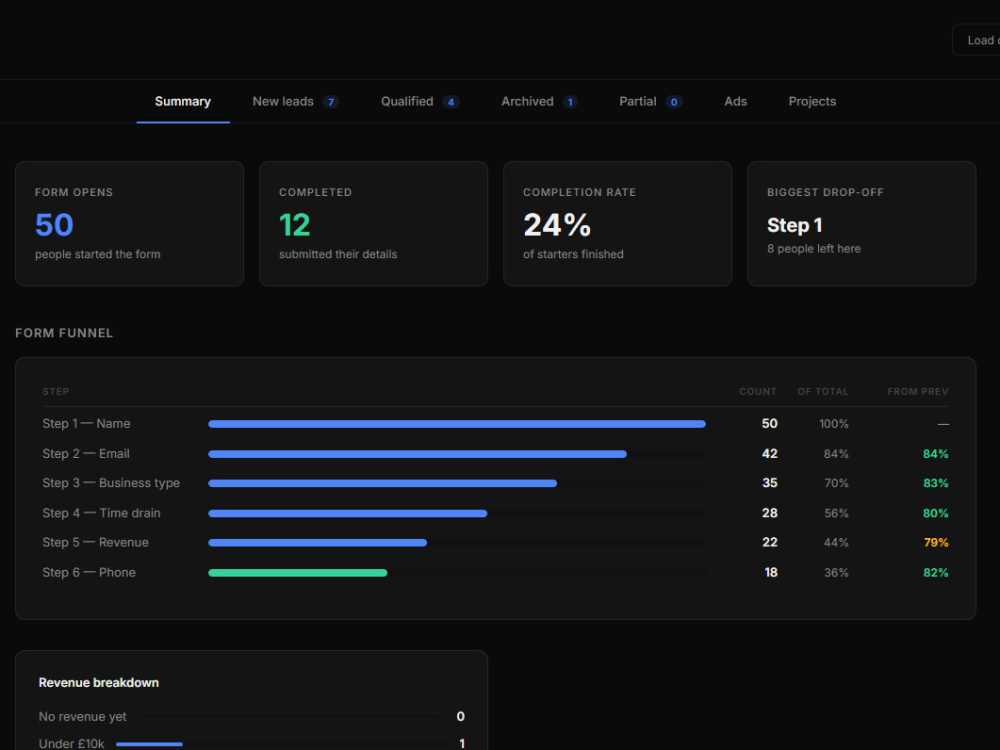Click the green 83% from-prev value
This screenshot has height=750, width=1000.
(936, 483)
